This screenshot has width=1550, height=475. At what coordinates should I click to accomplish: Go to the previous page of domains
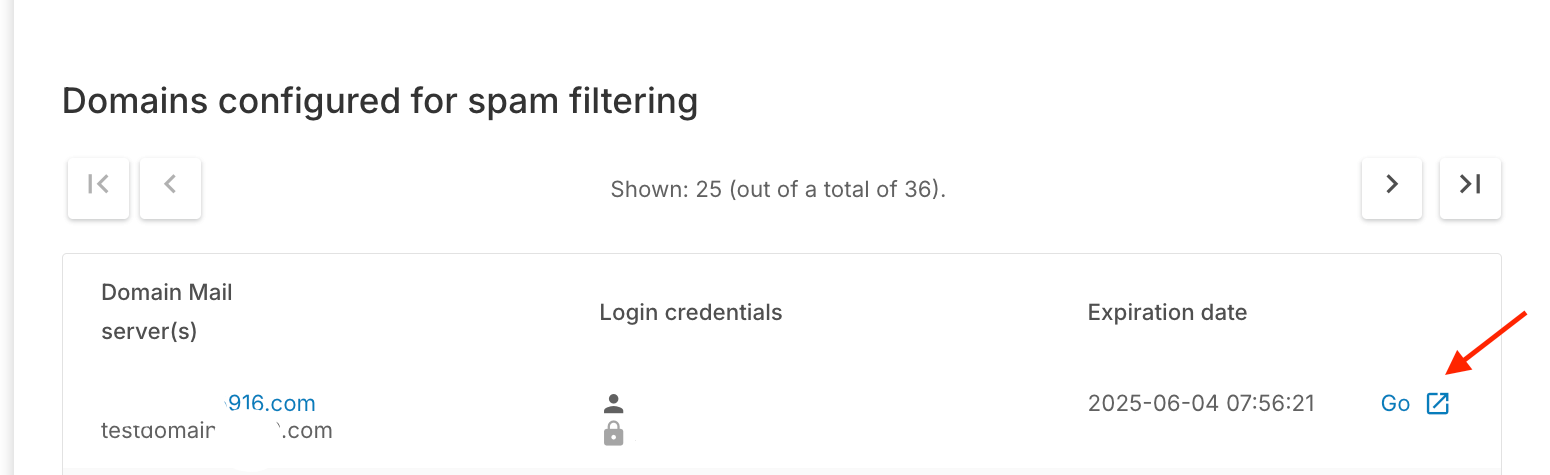point(170,188)
